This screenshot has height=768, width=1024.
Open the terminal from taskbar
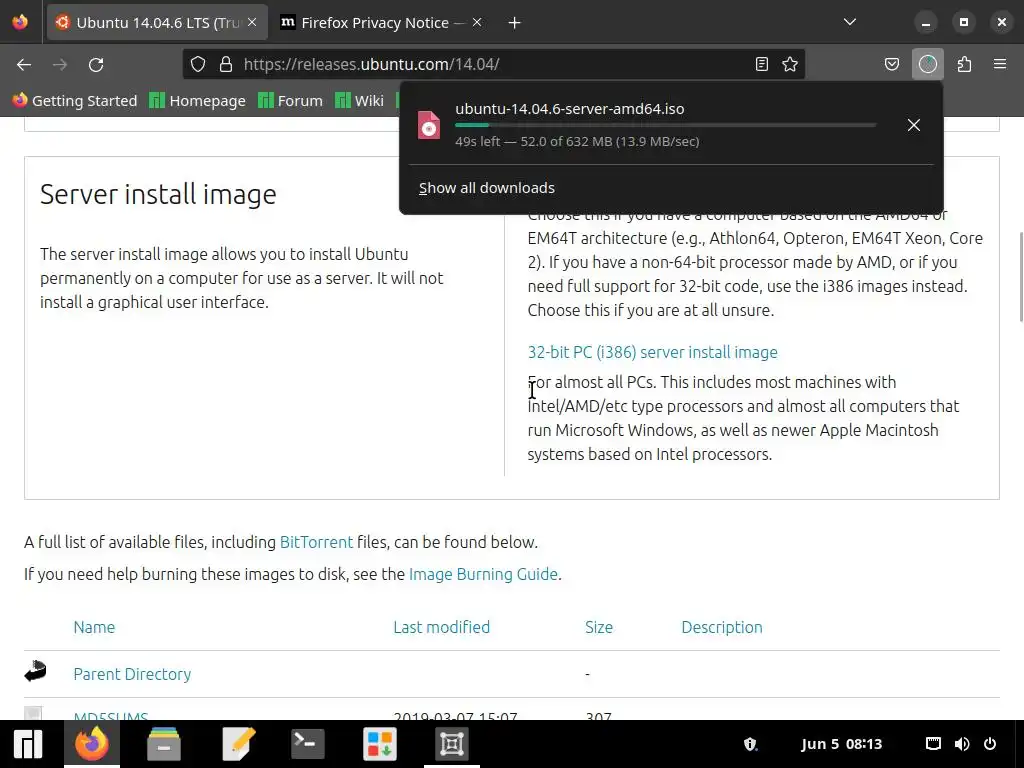pos(307,744)
